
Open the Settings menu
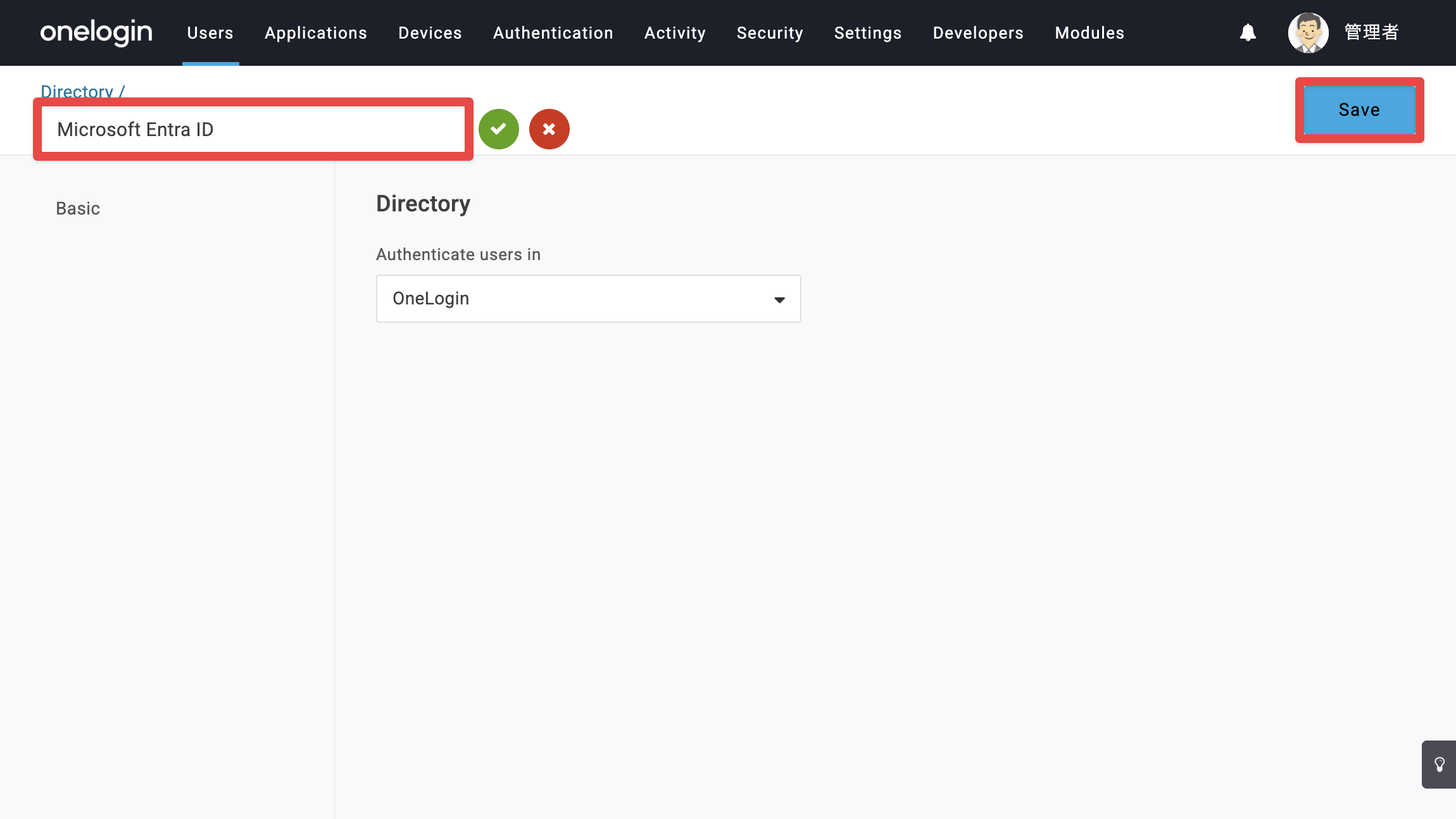[x=868, y=33]
